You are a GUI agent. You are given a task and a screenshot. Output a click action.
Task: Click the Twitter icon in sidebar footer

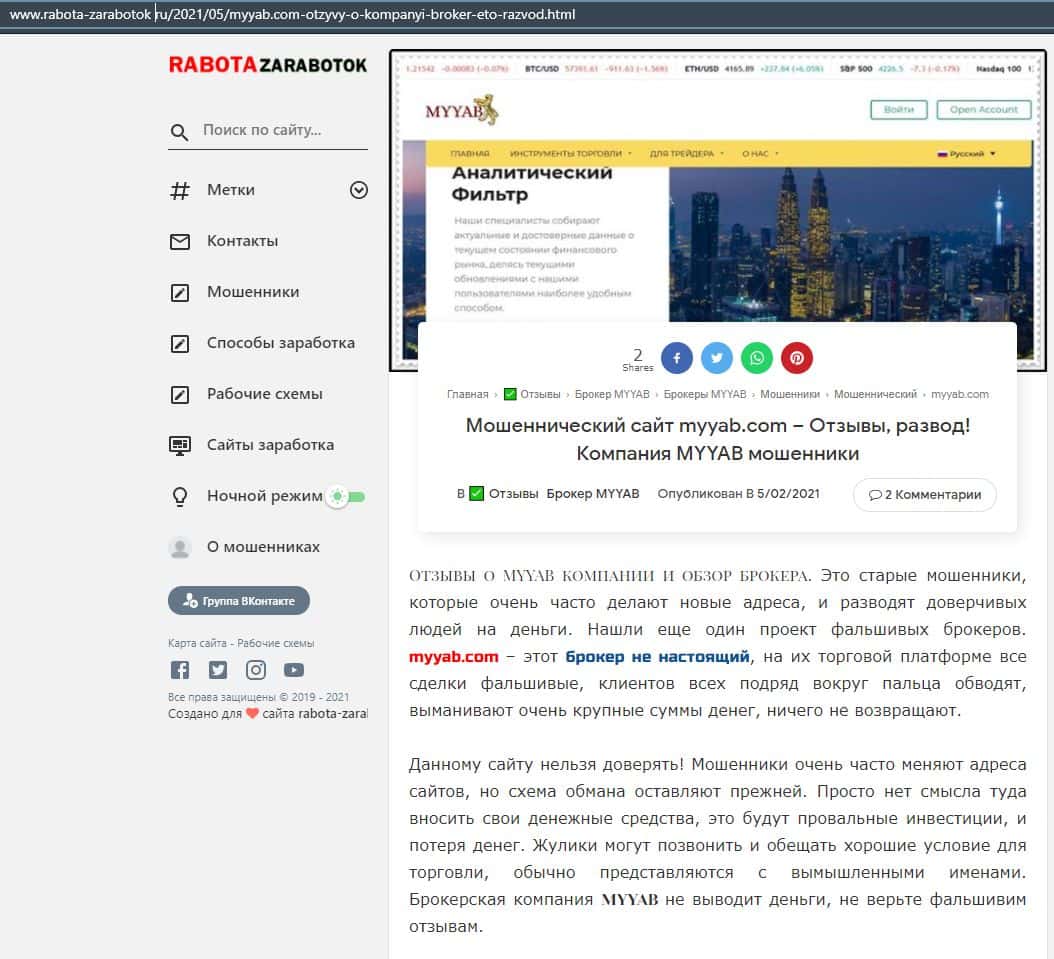[x=218, y=670]
